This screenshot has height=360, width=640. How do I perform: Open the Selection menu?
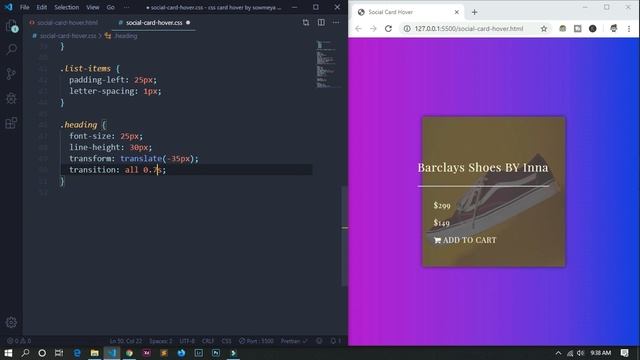[x=67, y=7]
